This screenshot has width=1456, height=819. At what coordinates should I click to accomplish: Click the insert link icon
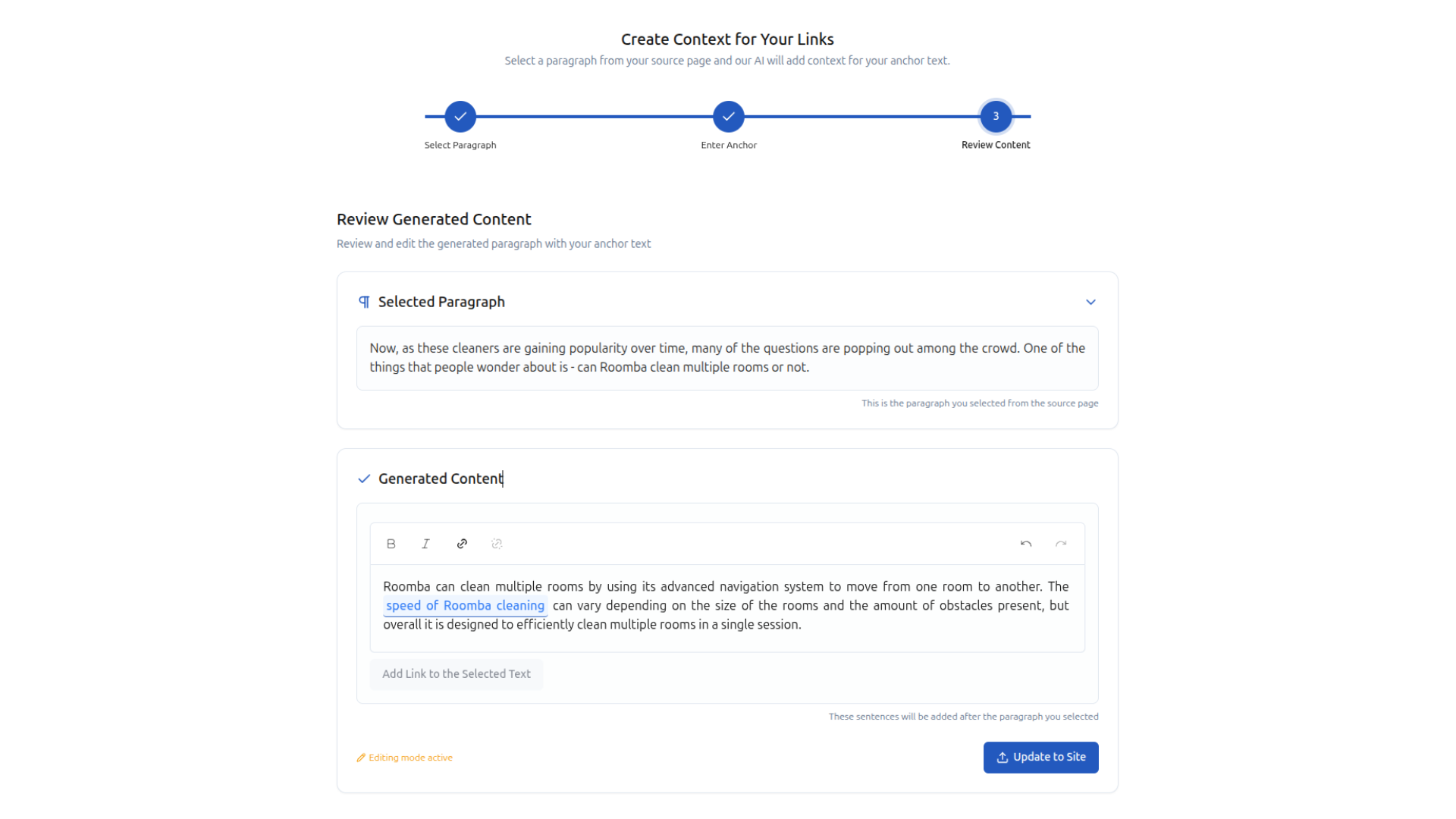pos(462,544)
